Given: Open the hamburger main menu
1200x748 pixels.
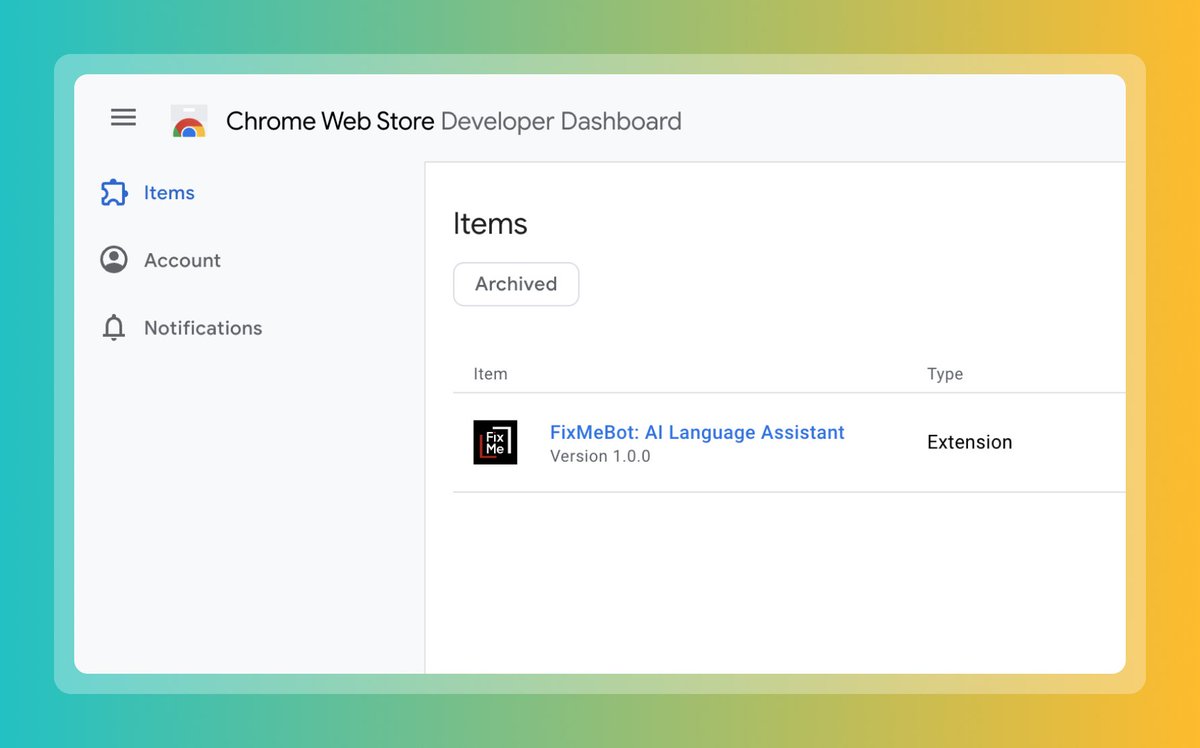Looking at the screenshot, I should point(123,117).
